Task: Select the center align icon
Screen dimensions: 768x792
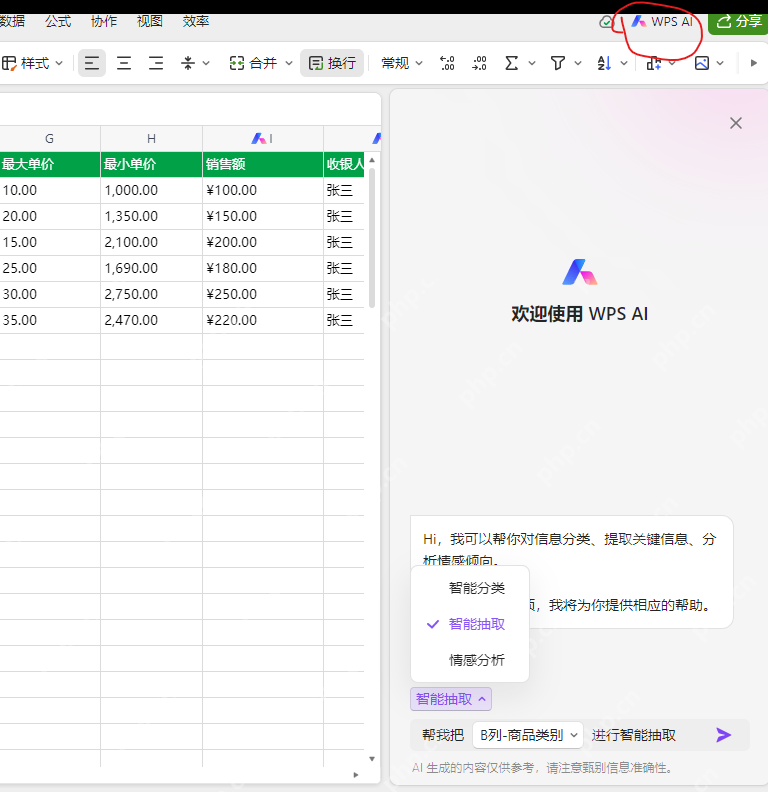Action: point(124,63)
